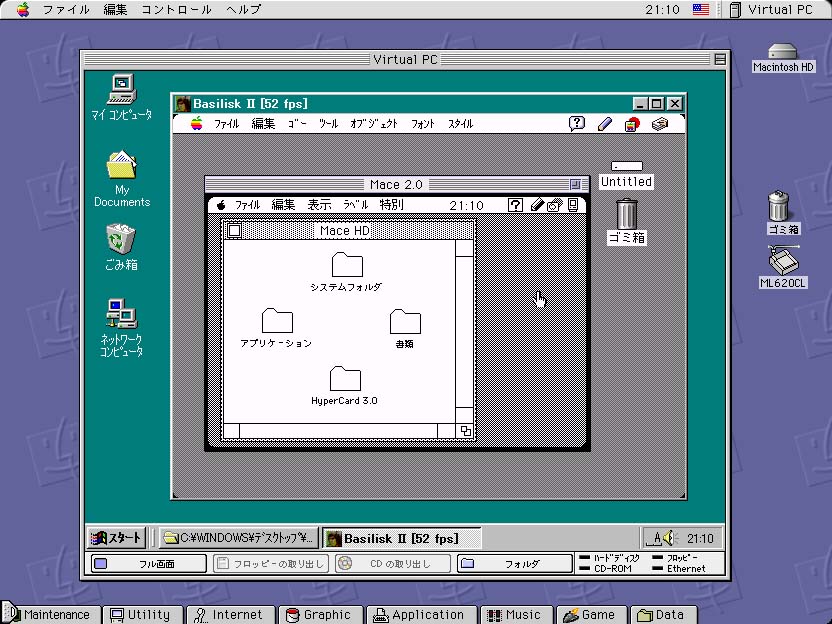This screenshot has width=832, height=624.
Task: Click the CD の取り出し button
Action: point(393,564)
